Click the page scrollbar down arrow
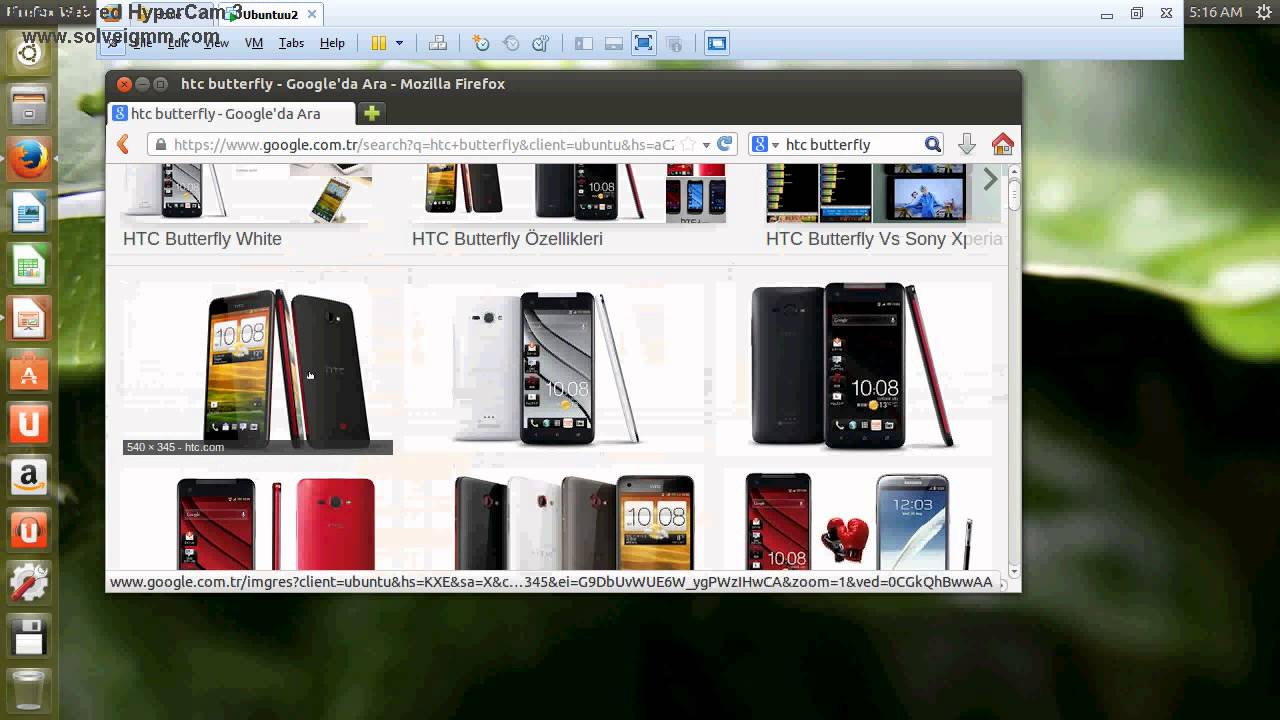Screen dimensions: 1280x720 [x=1013, y=572]
